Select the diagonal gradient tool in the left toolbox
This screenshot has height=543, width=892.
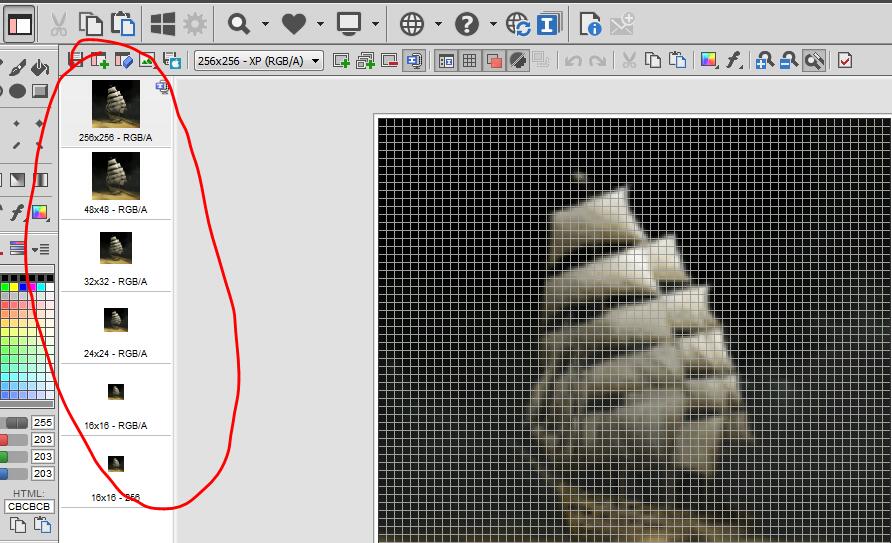17,180
